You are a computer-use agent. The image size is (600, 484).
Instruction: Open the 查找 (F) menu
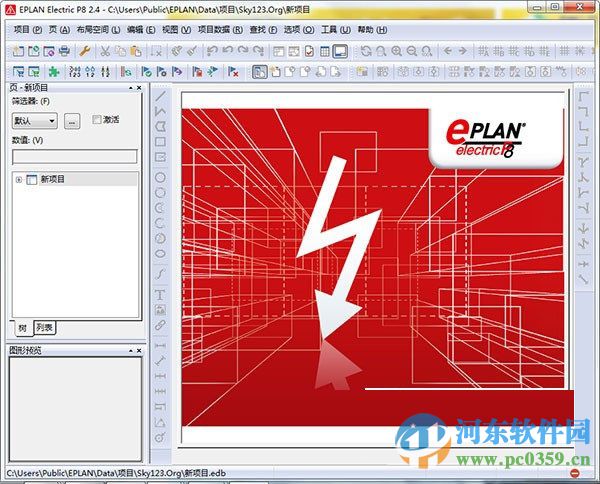coord(263,30)
